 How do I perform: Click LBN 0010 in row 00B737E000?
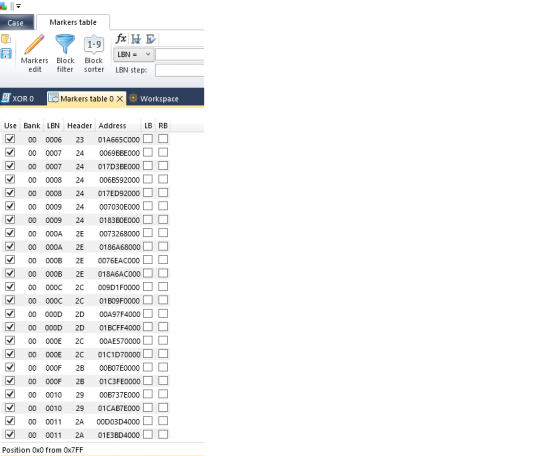point(54,395)
